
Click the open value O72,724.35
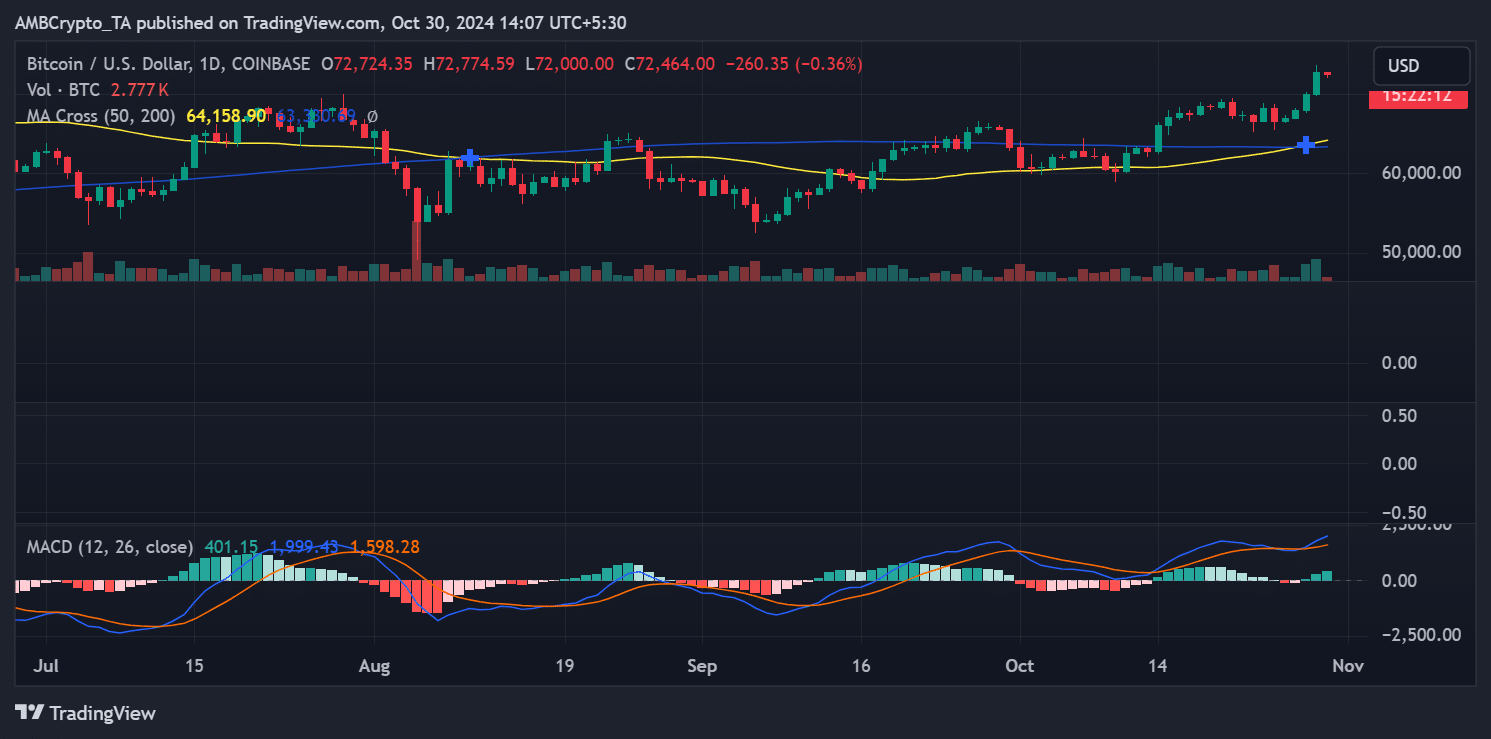[367, 64]
